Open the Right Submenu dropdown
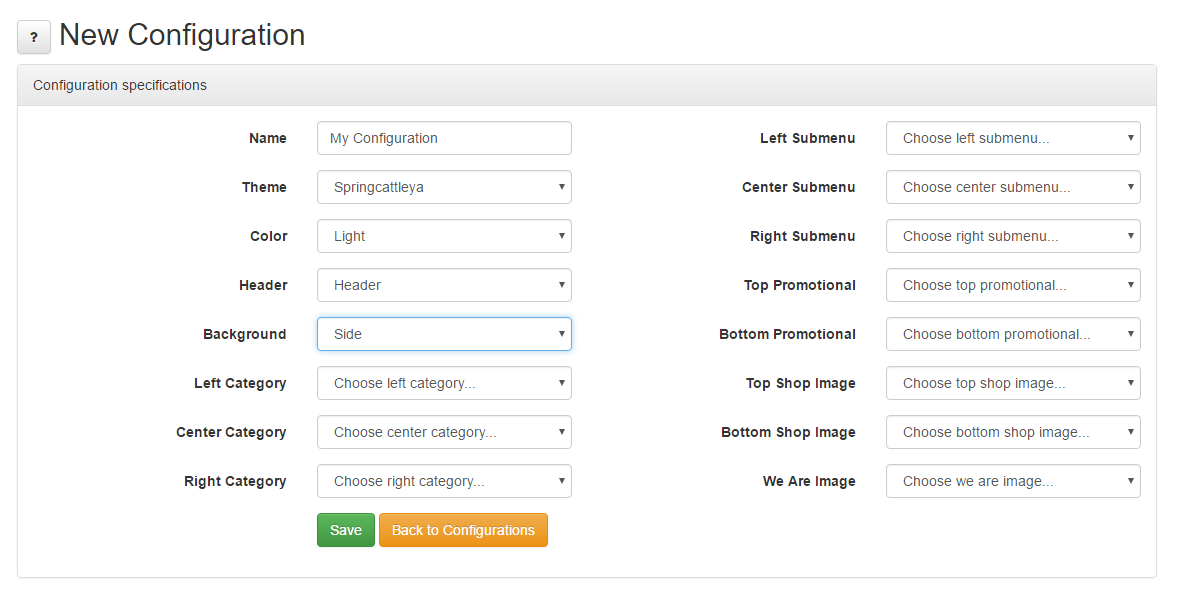Viewport: 1177px width, 597px height. click(1013, 236)
